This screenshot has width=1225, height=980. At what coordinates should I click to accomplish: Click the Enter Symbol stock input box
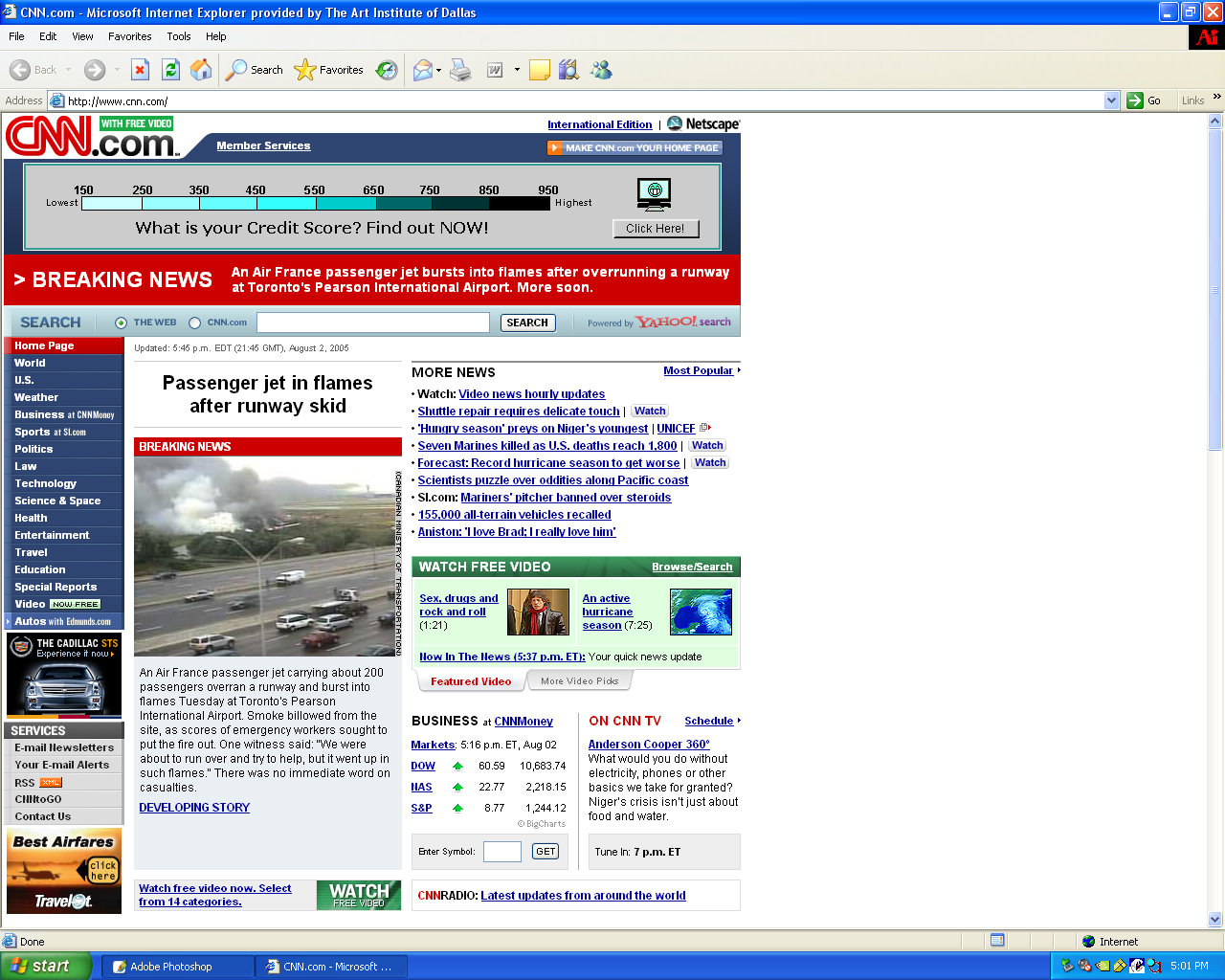(x=502, y=852)
